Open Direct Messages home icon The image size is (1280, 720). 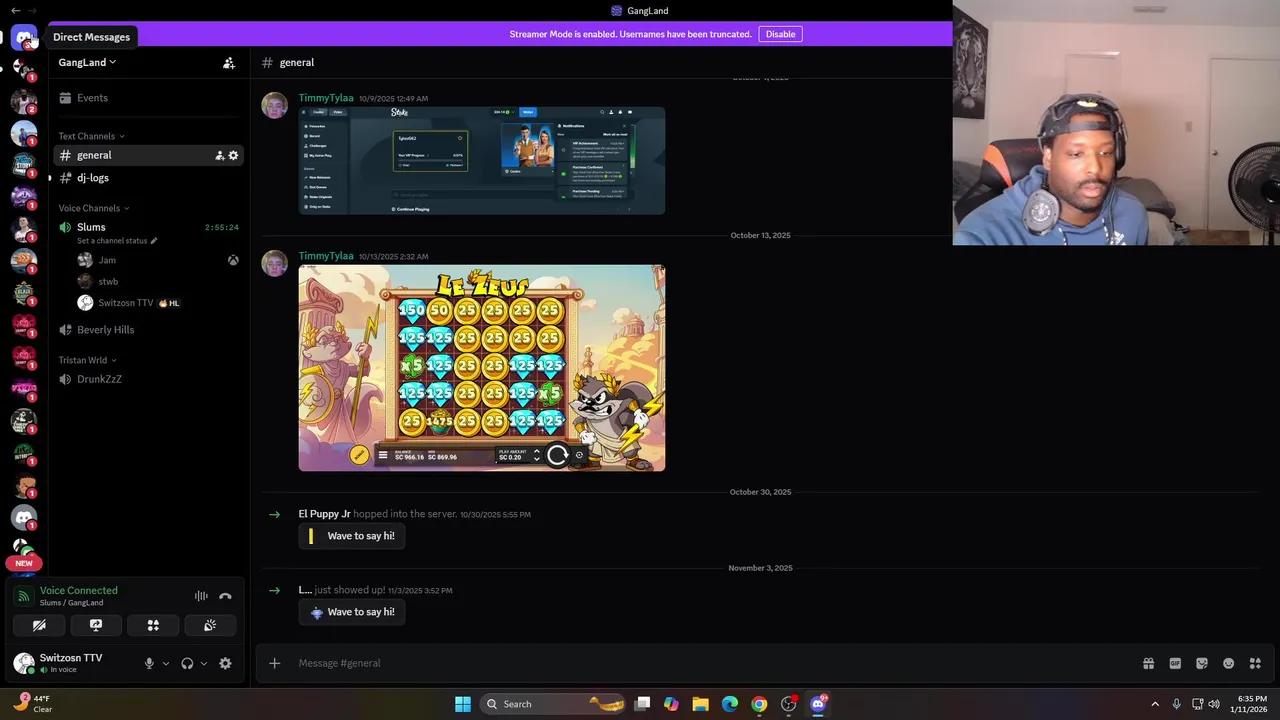24,37
